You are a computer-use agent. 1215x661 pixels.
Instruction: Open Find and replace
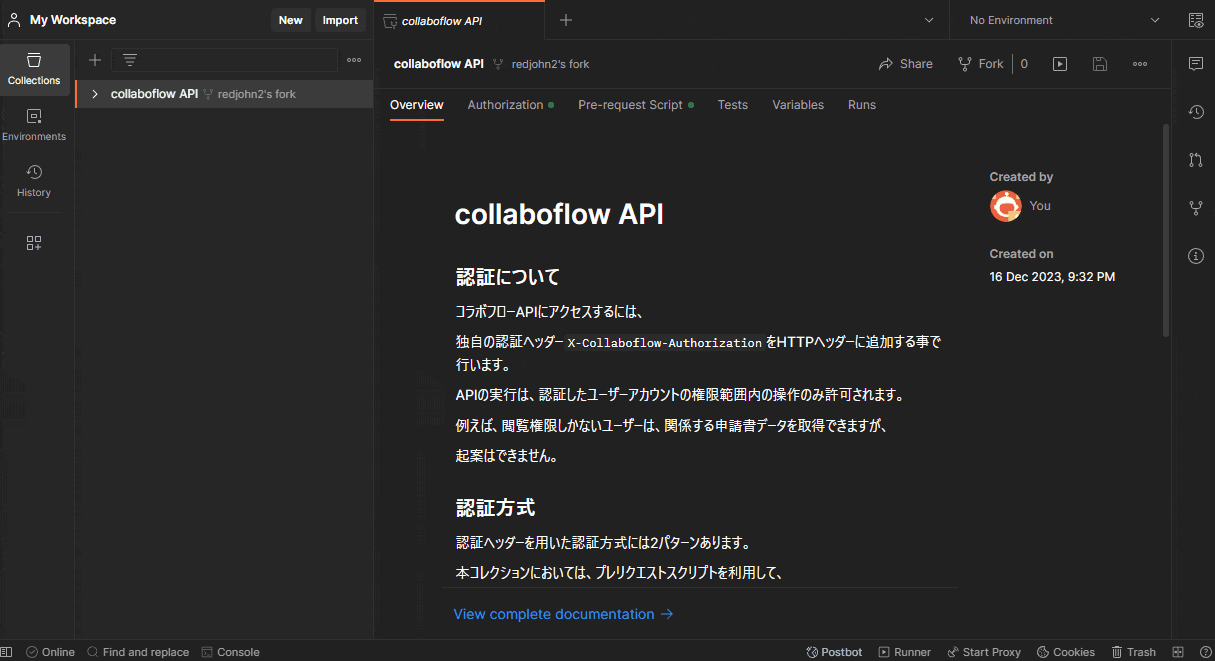[138, 652]
